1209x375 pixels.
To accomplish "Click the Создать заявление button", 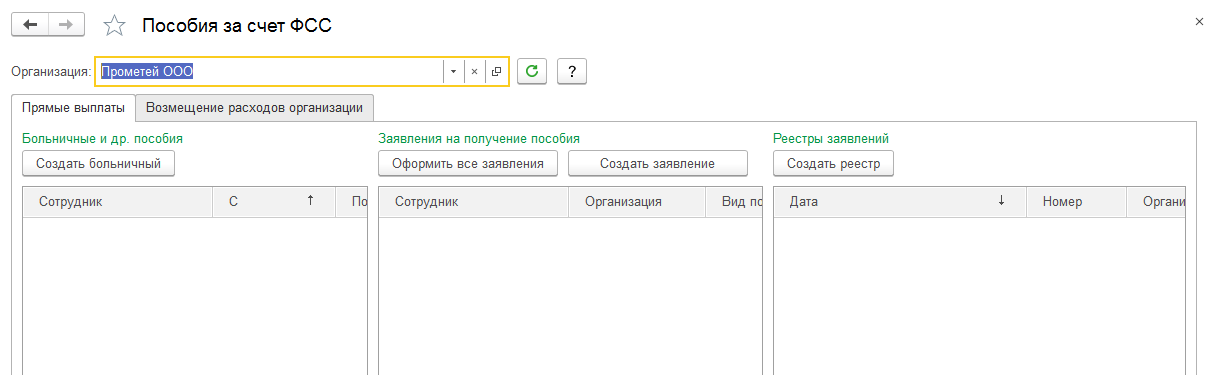I will (657, 163).
